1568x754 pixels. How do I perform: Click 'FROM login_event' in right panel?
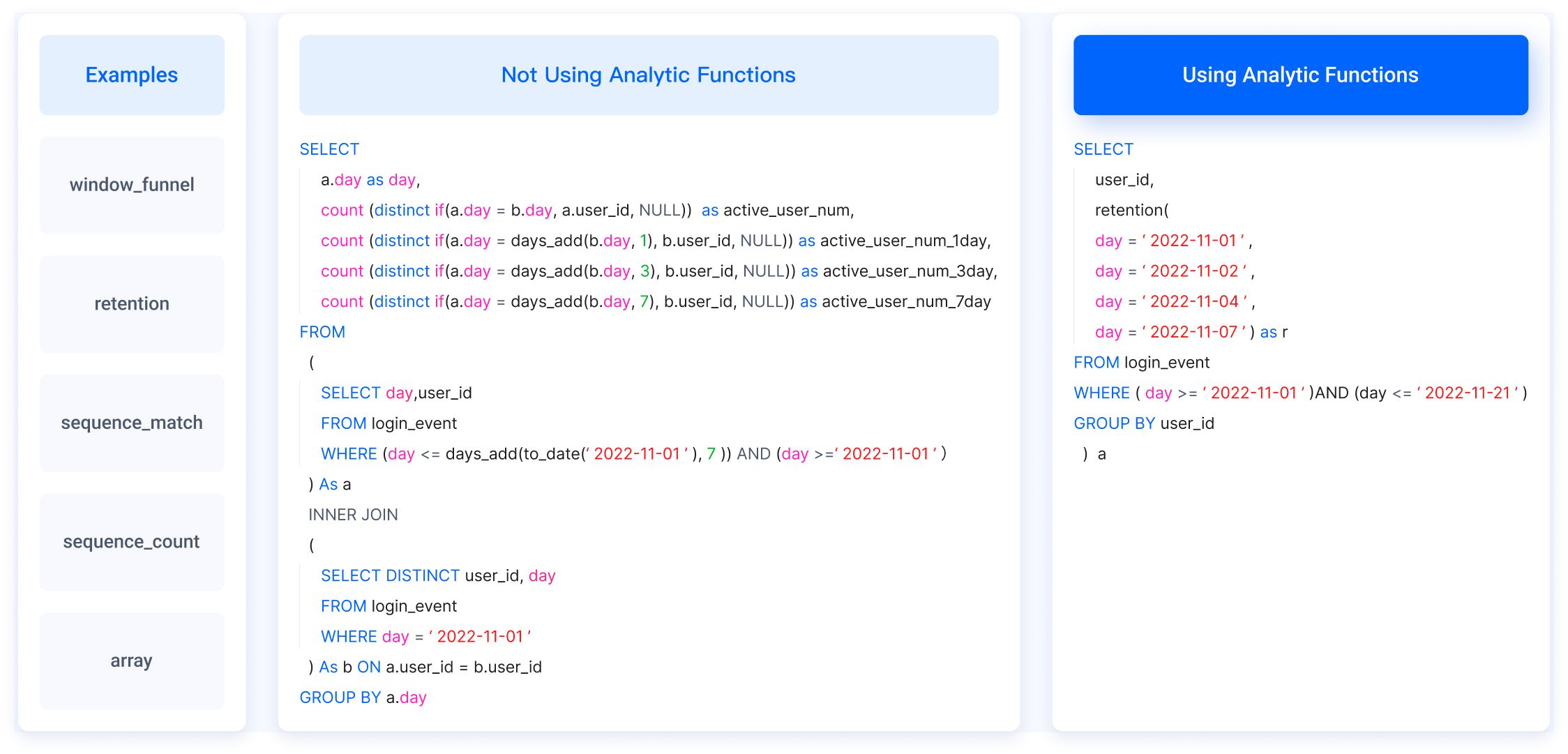(x=1142, y=363)
